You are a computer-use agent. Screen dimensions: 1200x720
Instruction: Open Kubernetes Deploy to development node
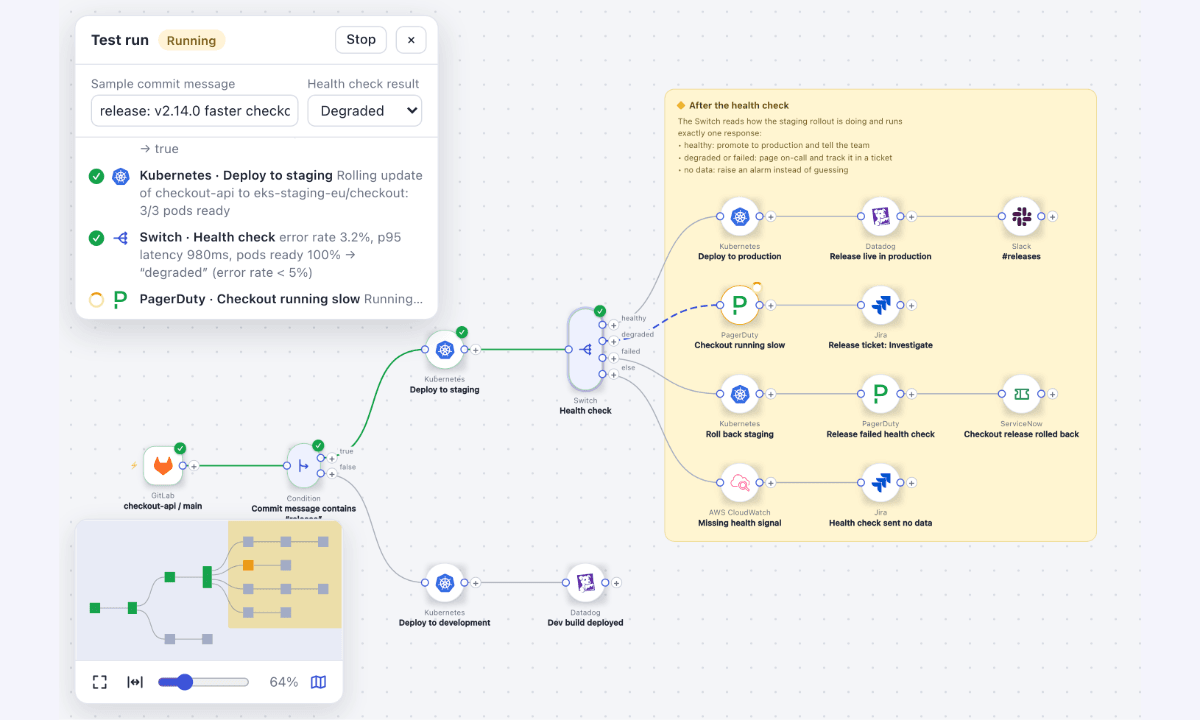click(445, 583)
